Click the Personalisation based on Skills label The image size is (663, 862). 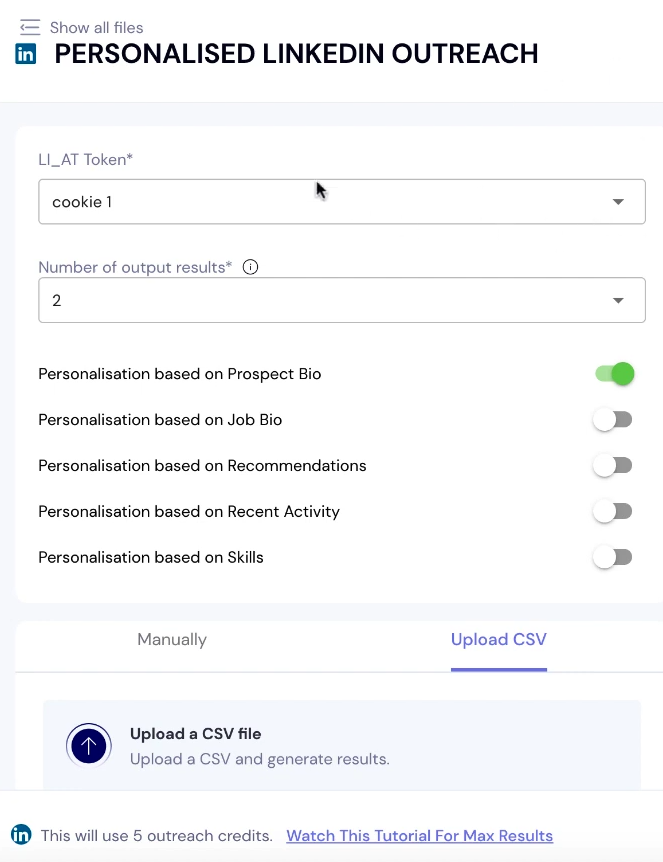pos(151,557)
